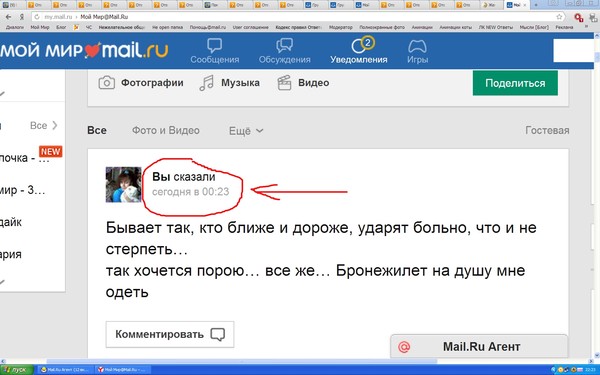Viewport: 600px width, 375px height.
Task: Open Игры gamepad icon
Action: tap(417, 46)
